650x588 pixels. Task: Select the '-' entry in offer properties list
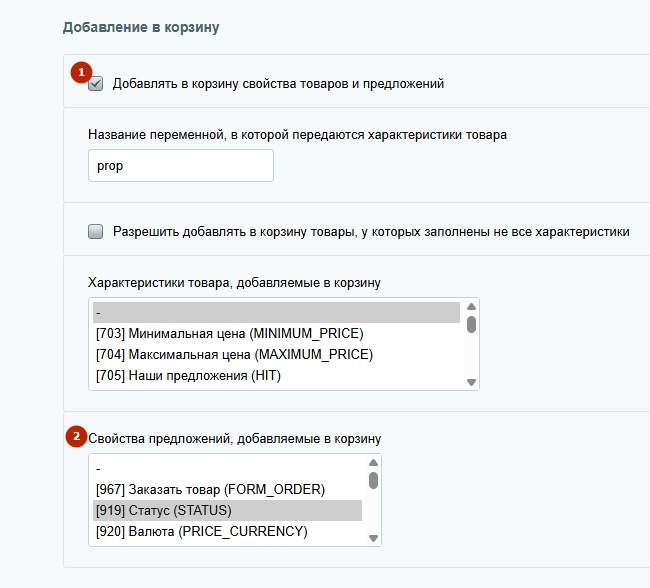click(x=226, y=468)
